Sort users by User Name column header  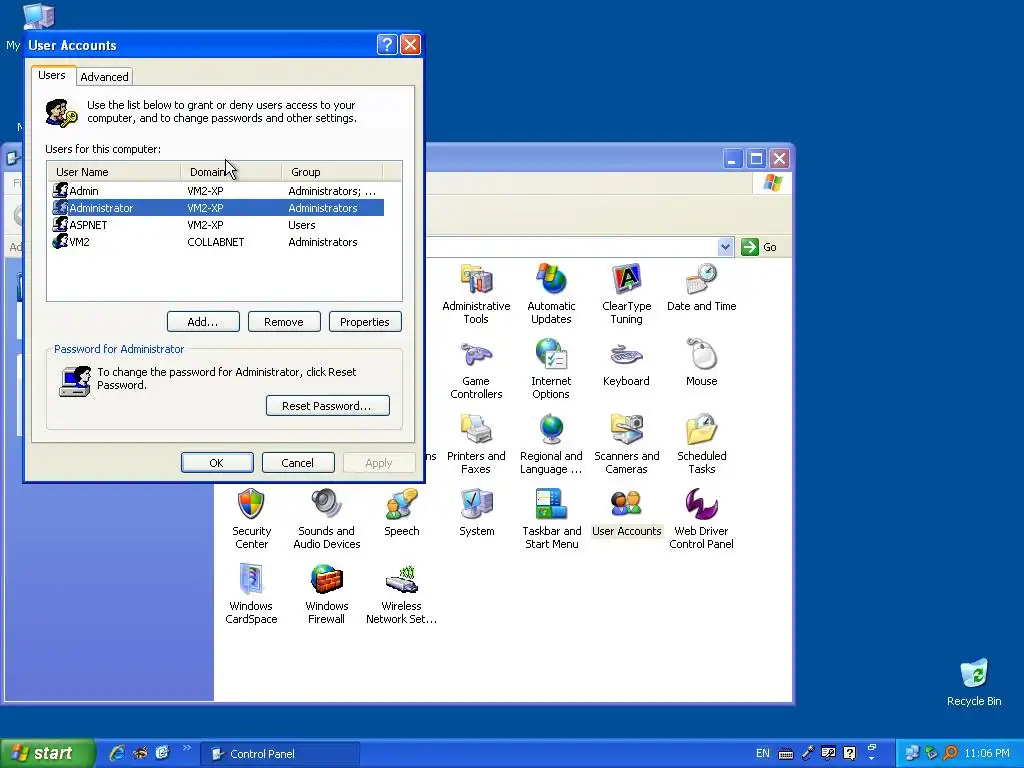[114, 172]
